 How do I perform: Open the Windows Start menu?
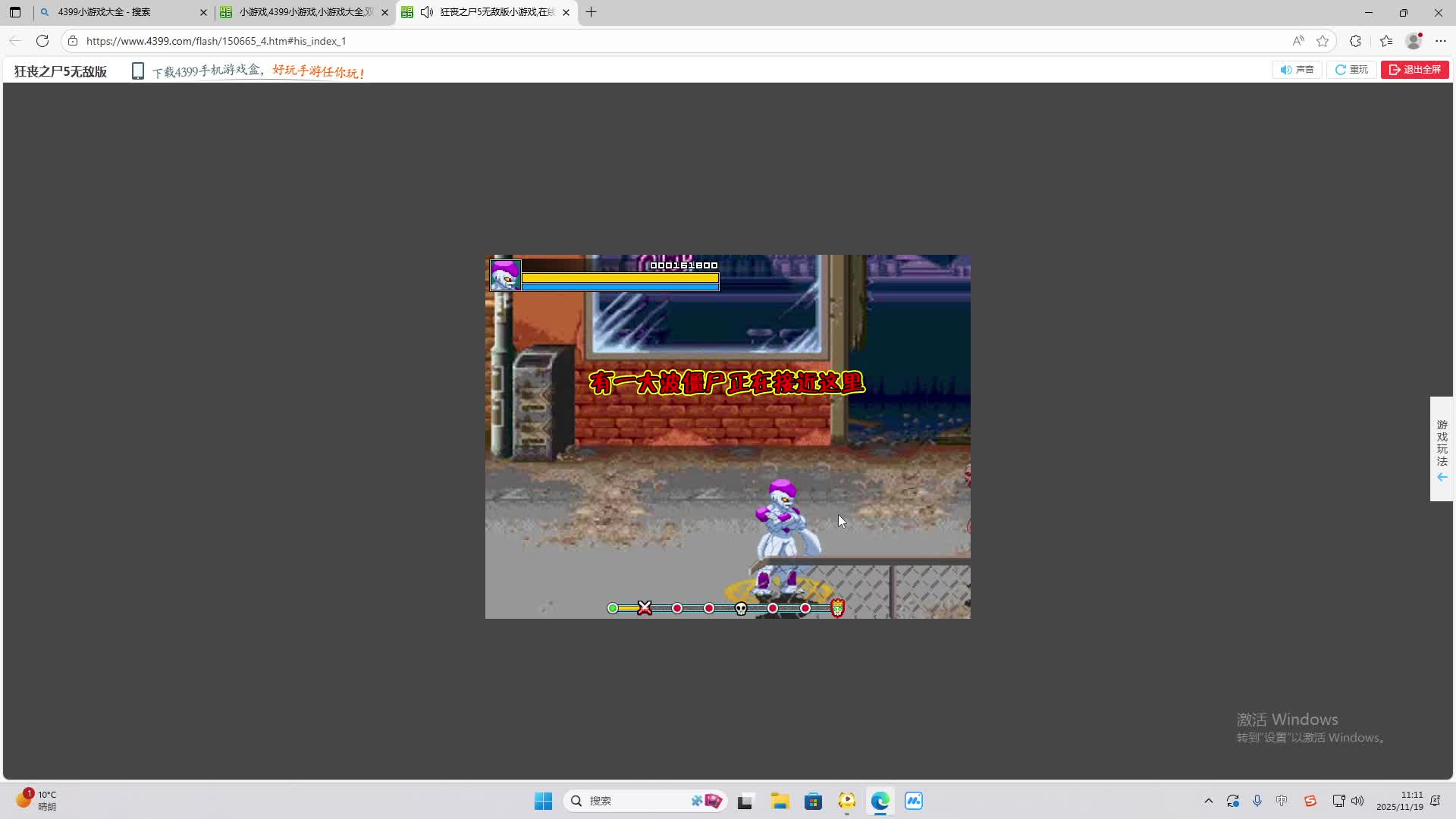coord(543,801)
